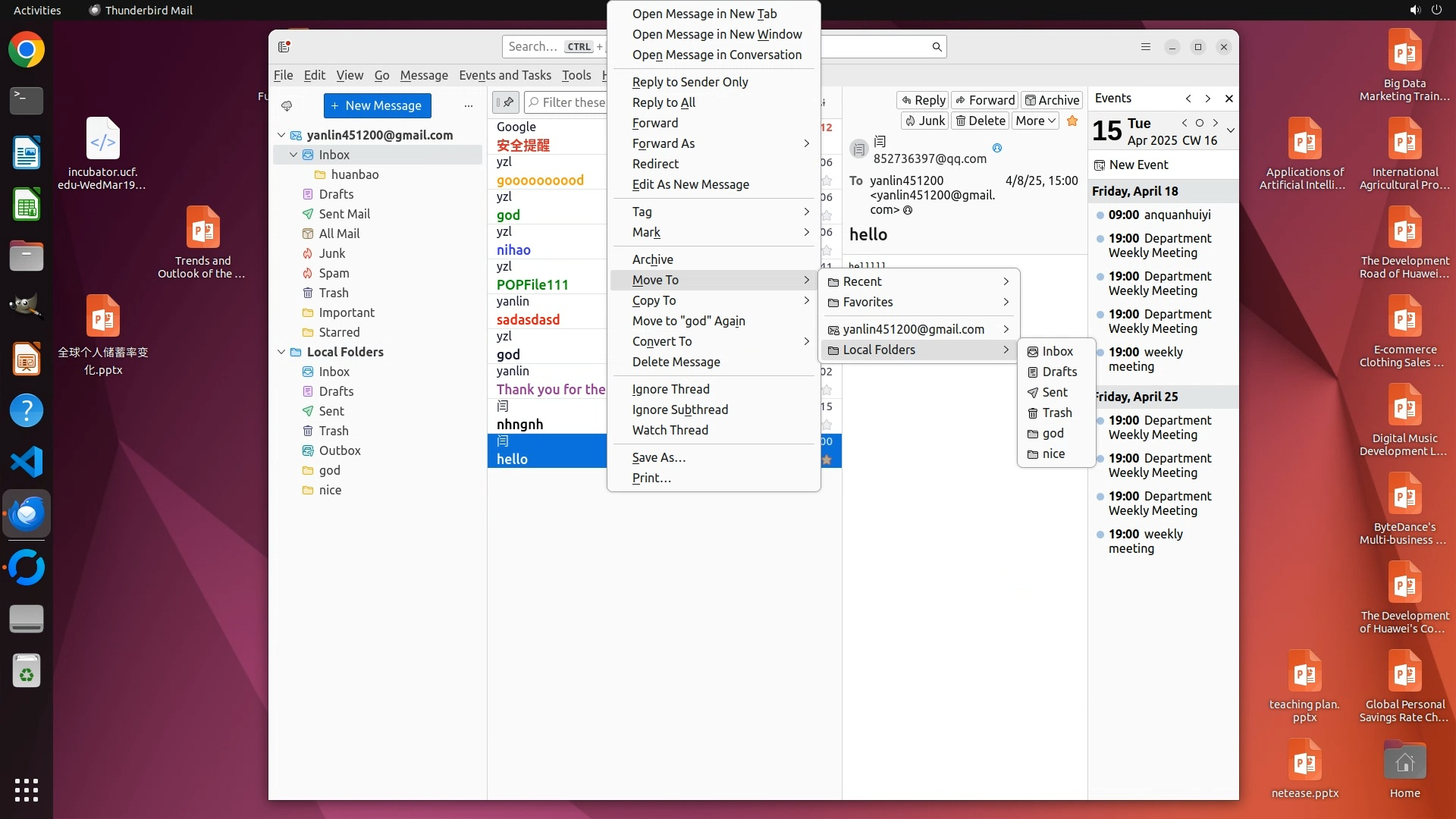Select the Spam folder in sidebar
The height and width of the screenshot is (819, 1456).
click(x=334, y=273)
